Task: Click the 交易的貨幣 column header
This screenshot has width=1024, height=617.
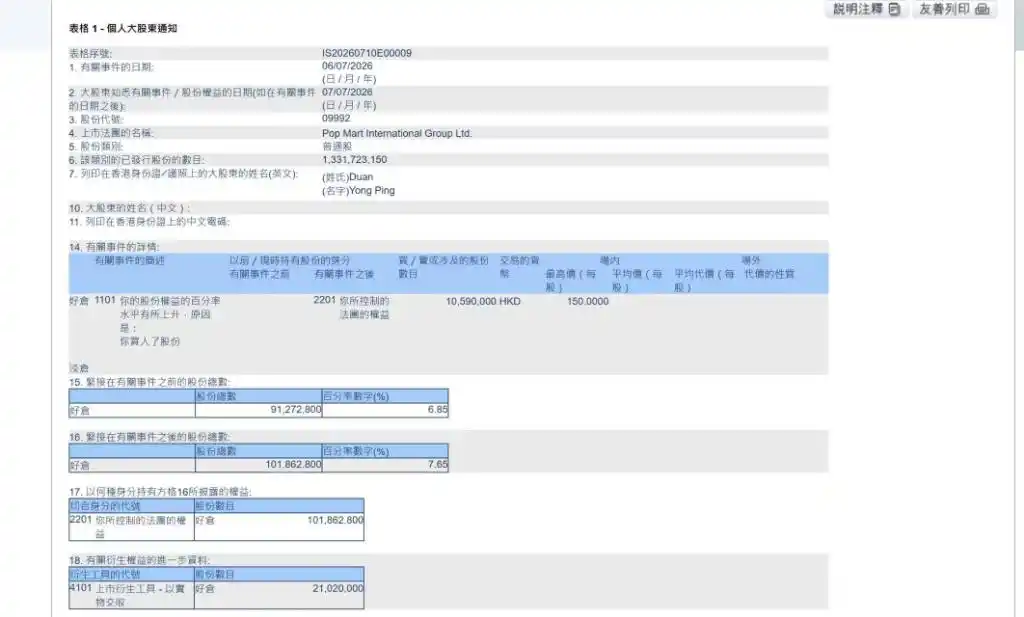Action: click(519, 267)
